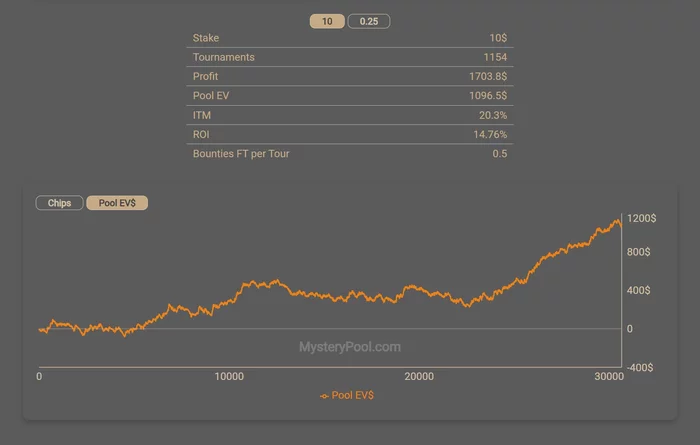Click the 30000 x-axis tick label
Screen dimensions: 700x445
pos(609,376)
